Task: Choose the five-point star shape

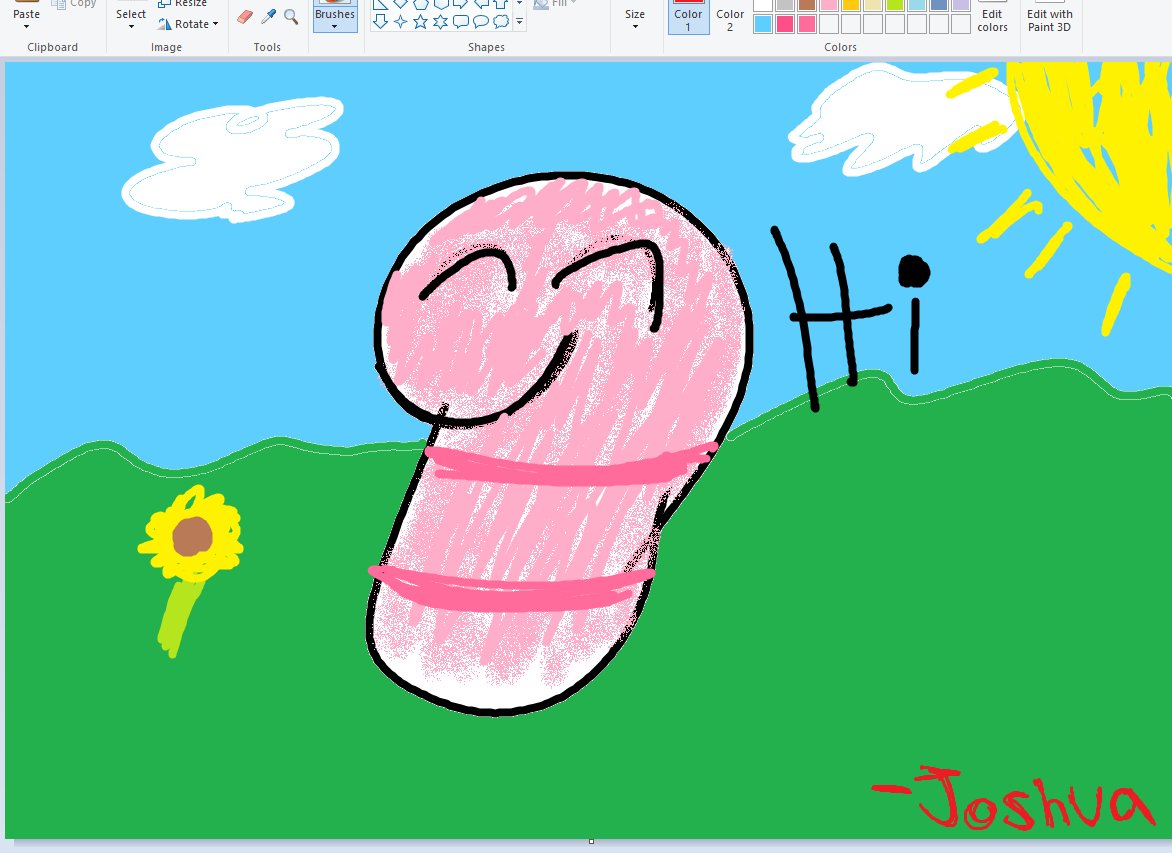Action: (x=421, y=21)
